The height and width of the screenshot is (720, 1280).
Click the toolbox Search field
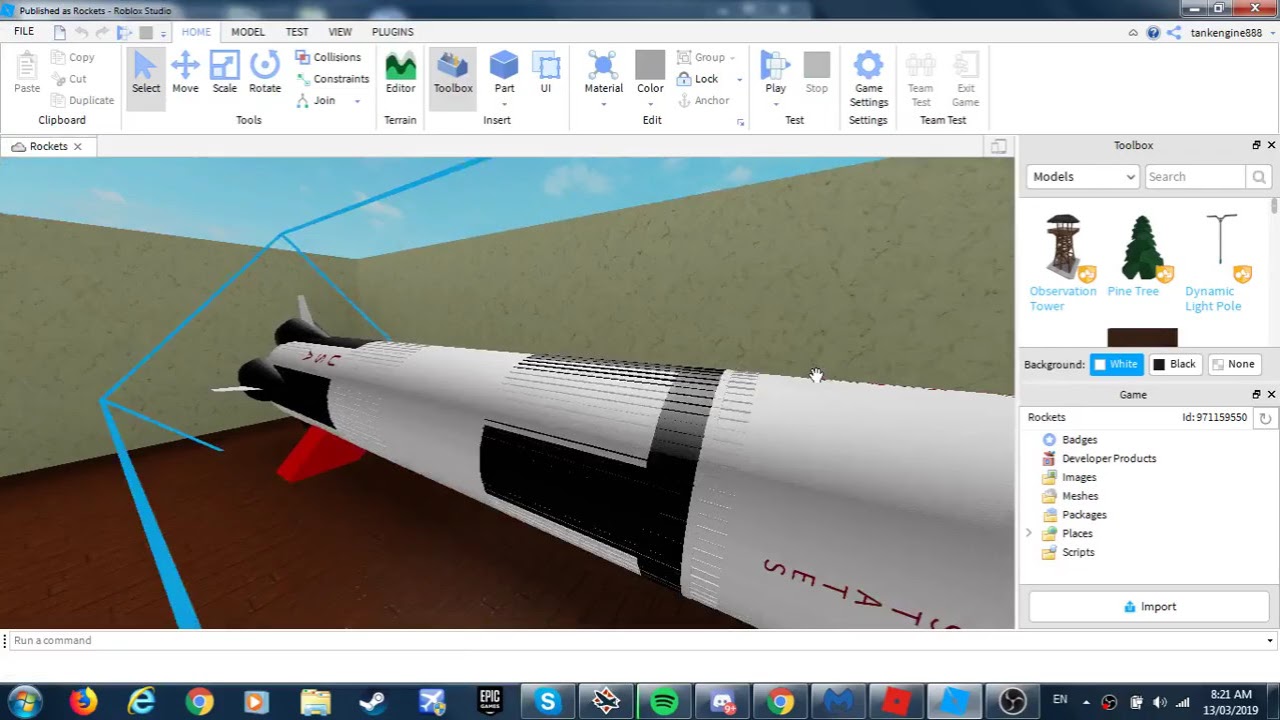click(1195, 177)
